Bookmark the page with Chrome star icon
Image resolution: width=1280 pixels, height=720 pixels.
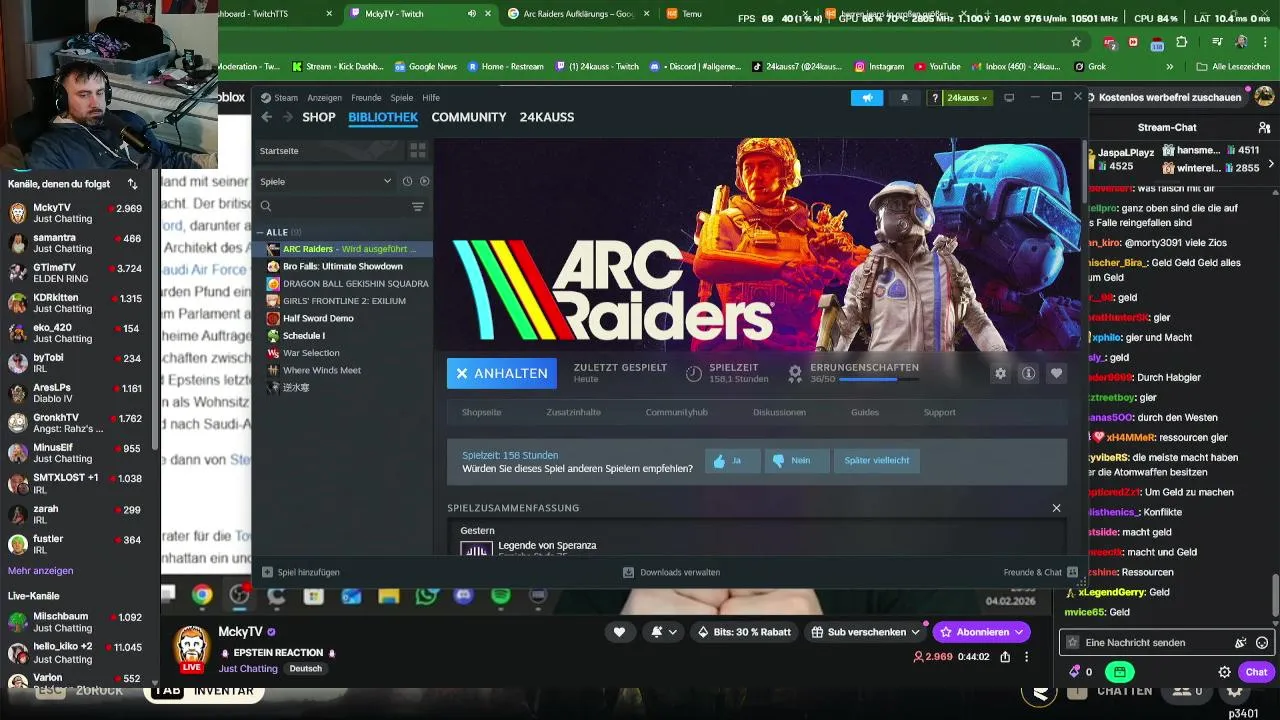[x=1076, y=42]
